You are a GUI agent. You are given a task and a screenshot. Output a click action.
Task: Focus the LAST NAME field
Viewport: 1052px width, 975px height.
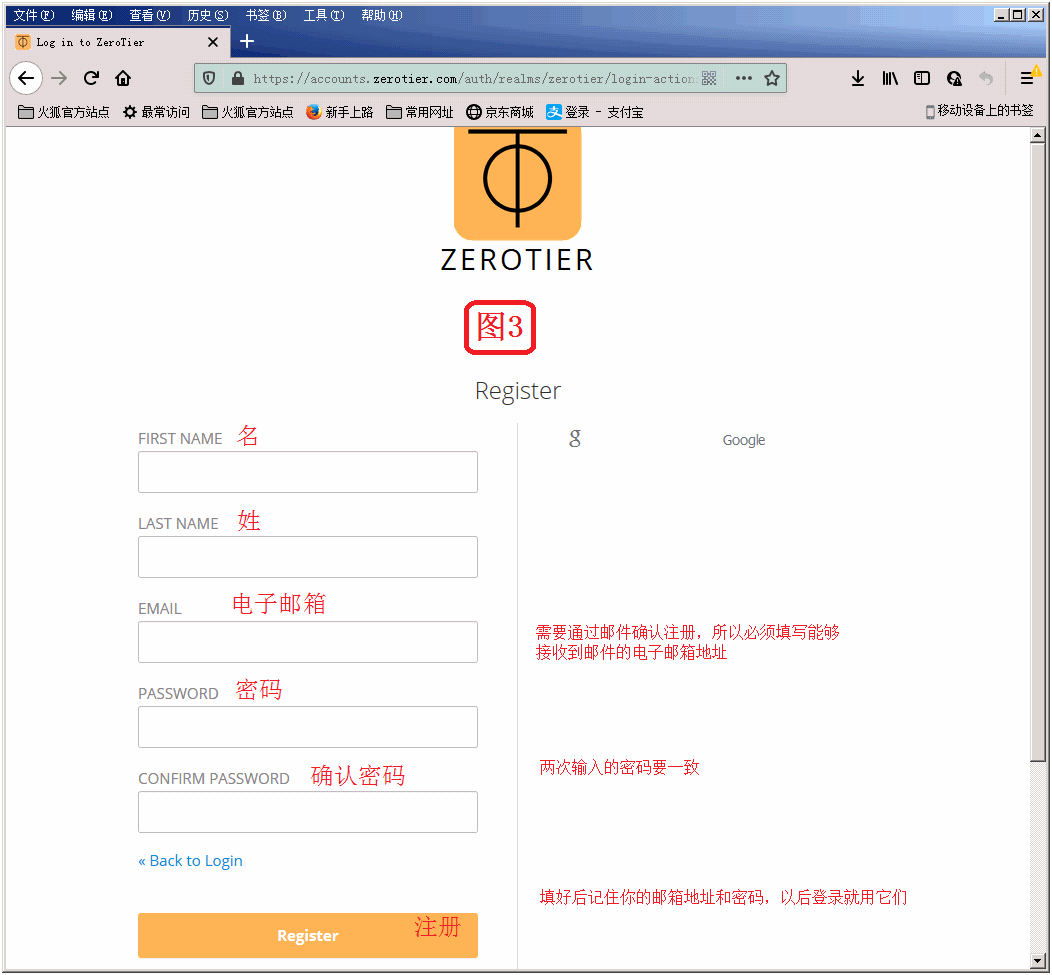pyautogui.click(x=308, y=557)
